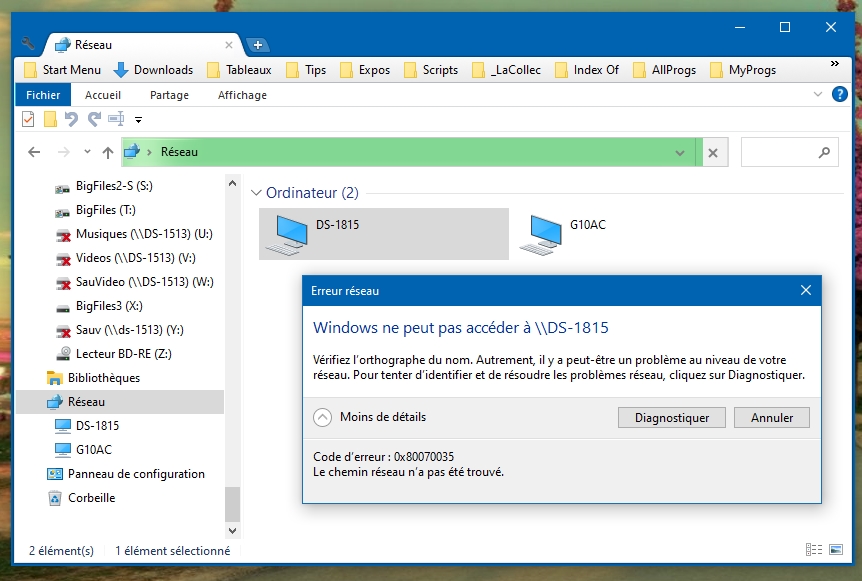Image resolution: width=862 pixels, height=581 pixels.
Task: Click the undo quick access icon
Action: tap(71, 119)
